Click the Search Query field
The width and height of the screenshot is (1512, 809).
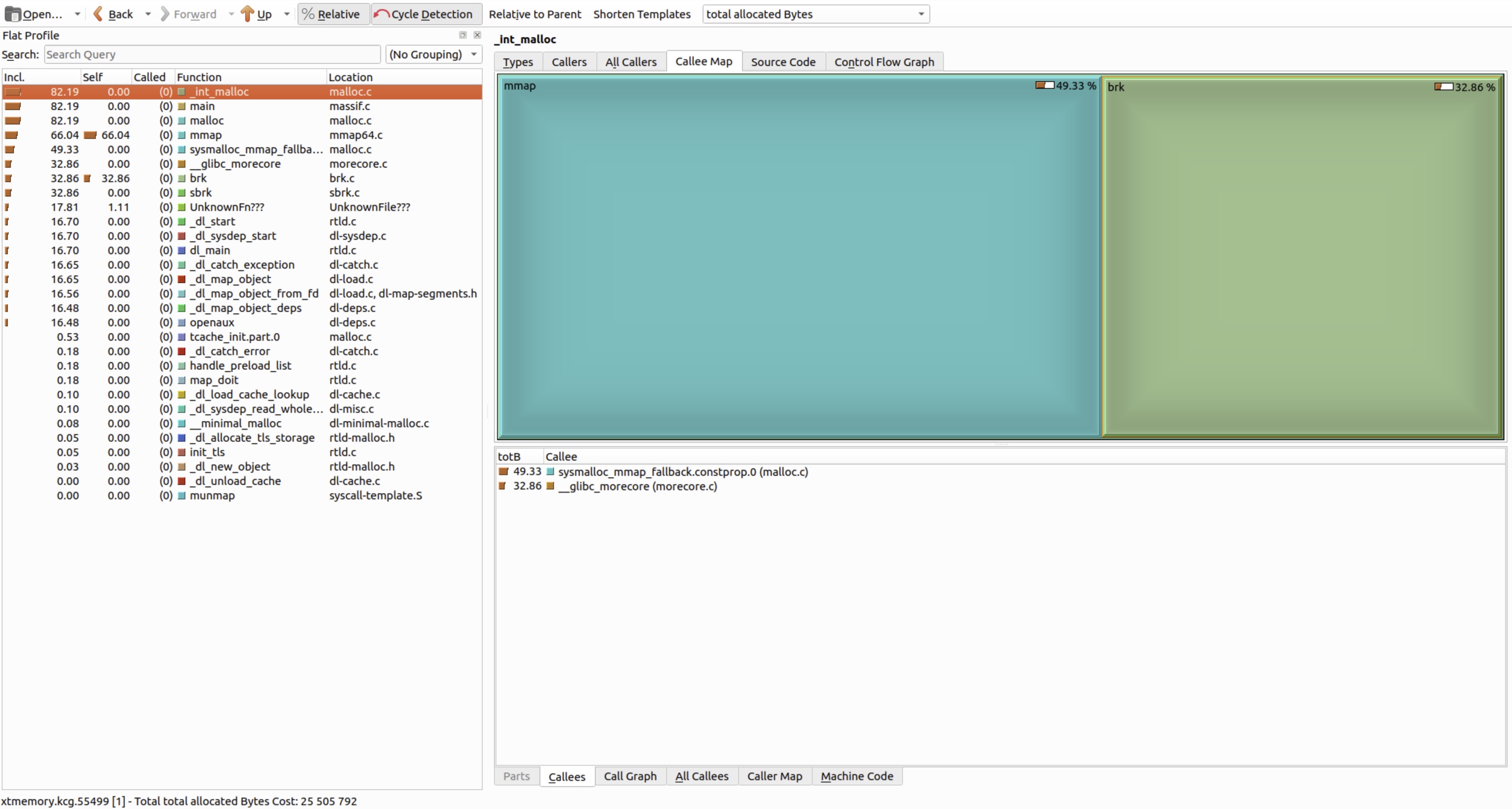pyautogui.click(x=212, y=55)
